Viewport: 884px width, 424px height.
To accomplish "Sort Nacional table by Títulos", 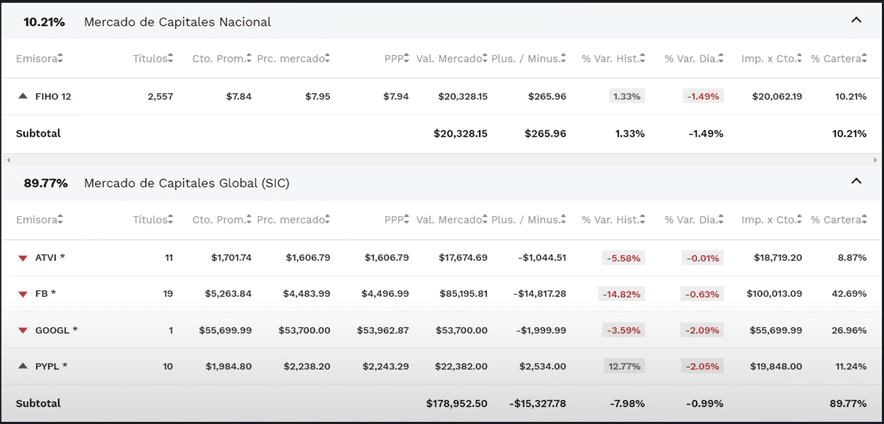I will click(x=154, y=59).
